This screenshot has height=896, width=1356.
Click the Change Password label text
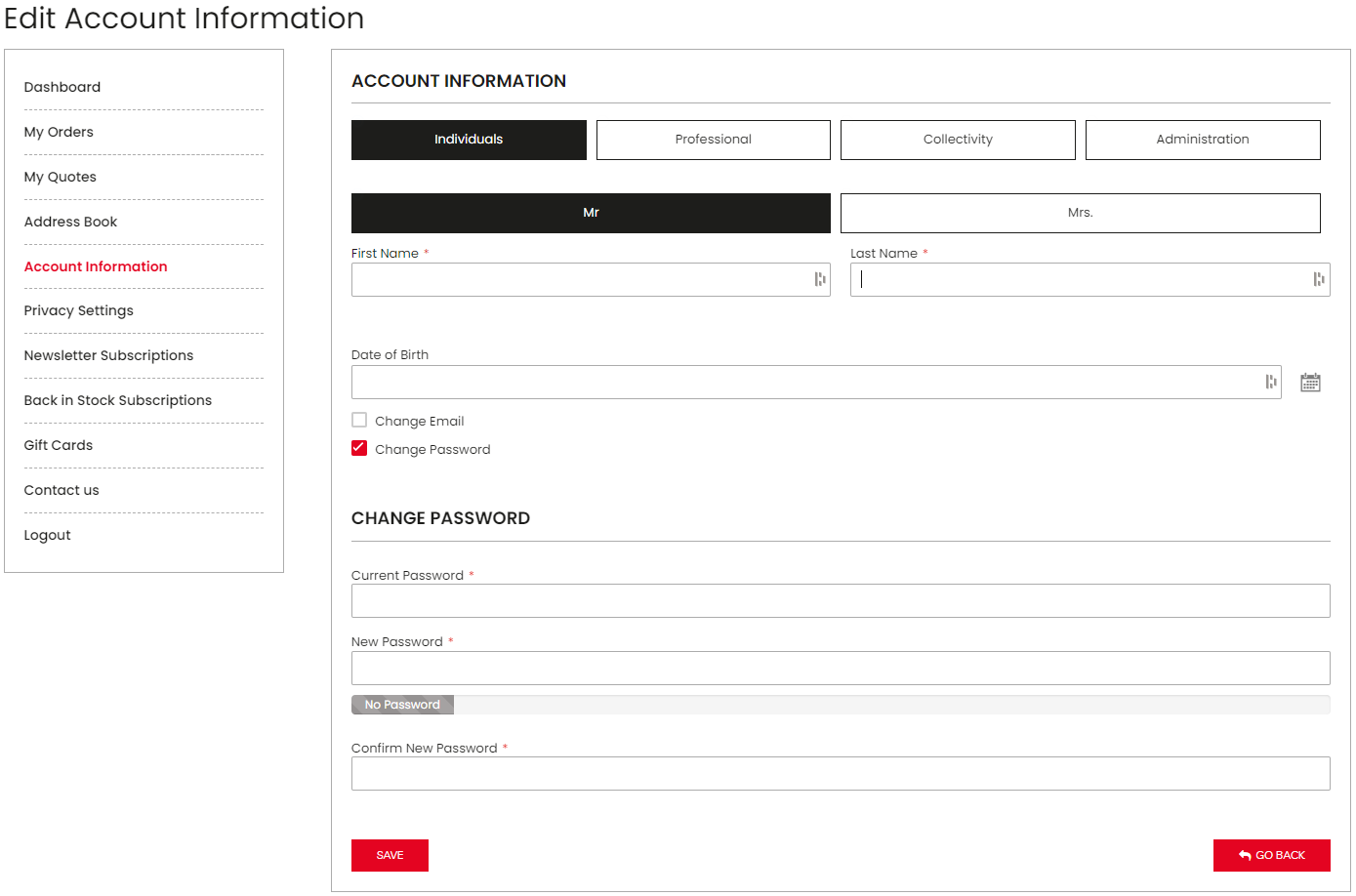(432, 449)
